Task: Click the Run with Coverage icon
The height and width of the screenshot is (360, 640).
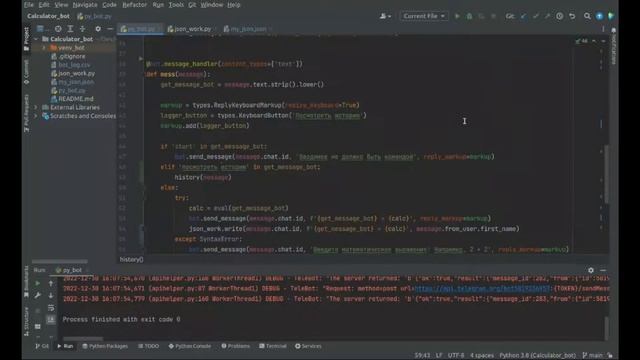Action: [481, 16]
